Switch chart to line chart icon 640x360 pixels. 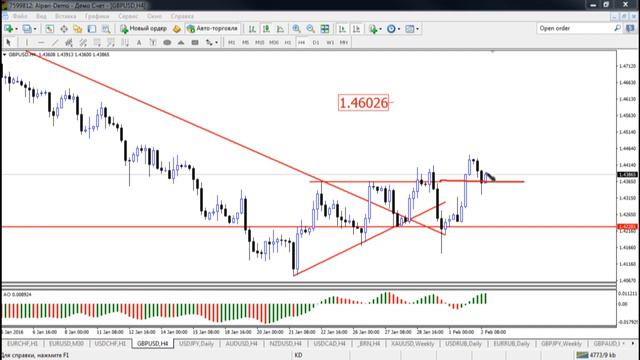(280, 29)
